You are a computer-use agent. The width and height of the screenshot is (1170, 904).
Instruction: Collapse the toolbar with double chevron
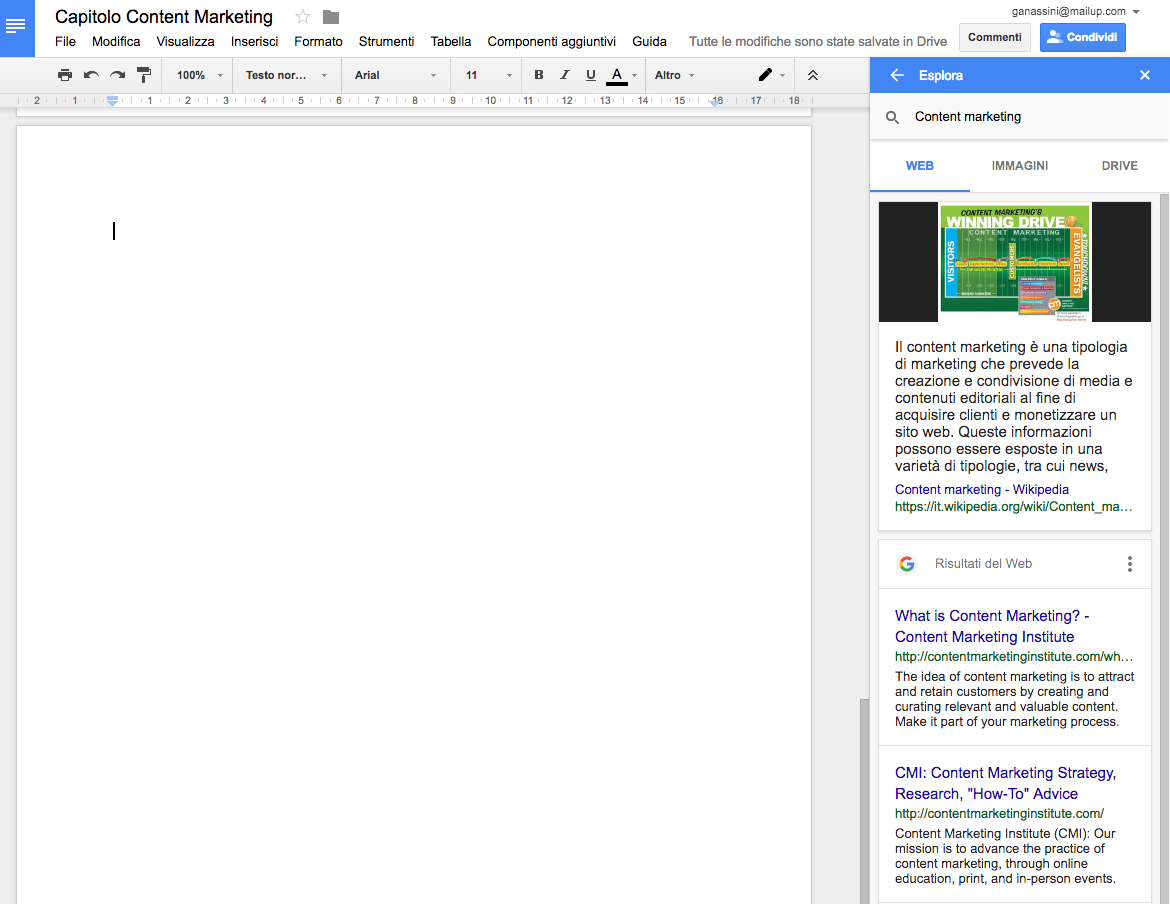click(813, 75)
